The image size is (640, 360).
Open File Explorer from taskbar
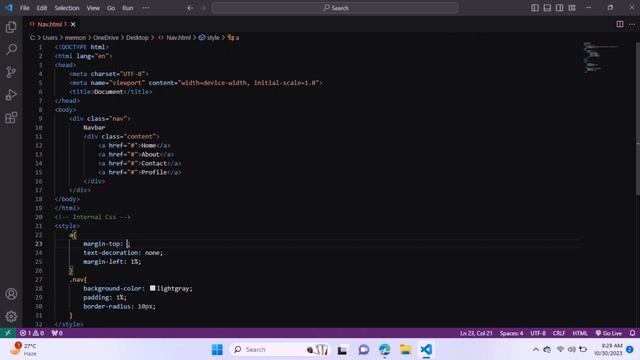(x=405, y=349)
